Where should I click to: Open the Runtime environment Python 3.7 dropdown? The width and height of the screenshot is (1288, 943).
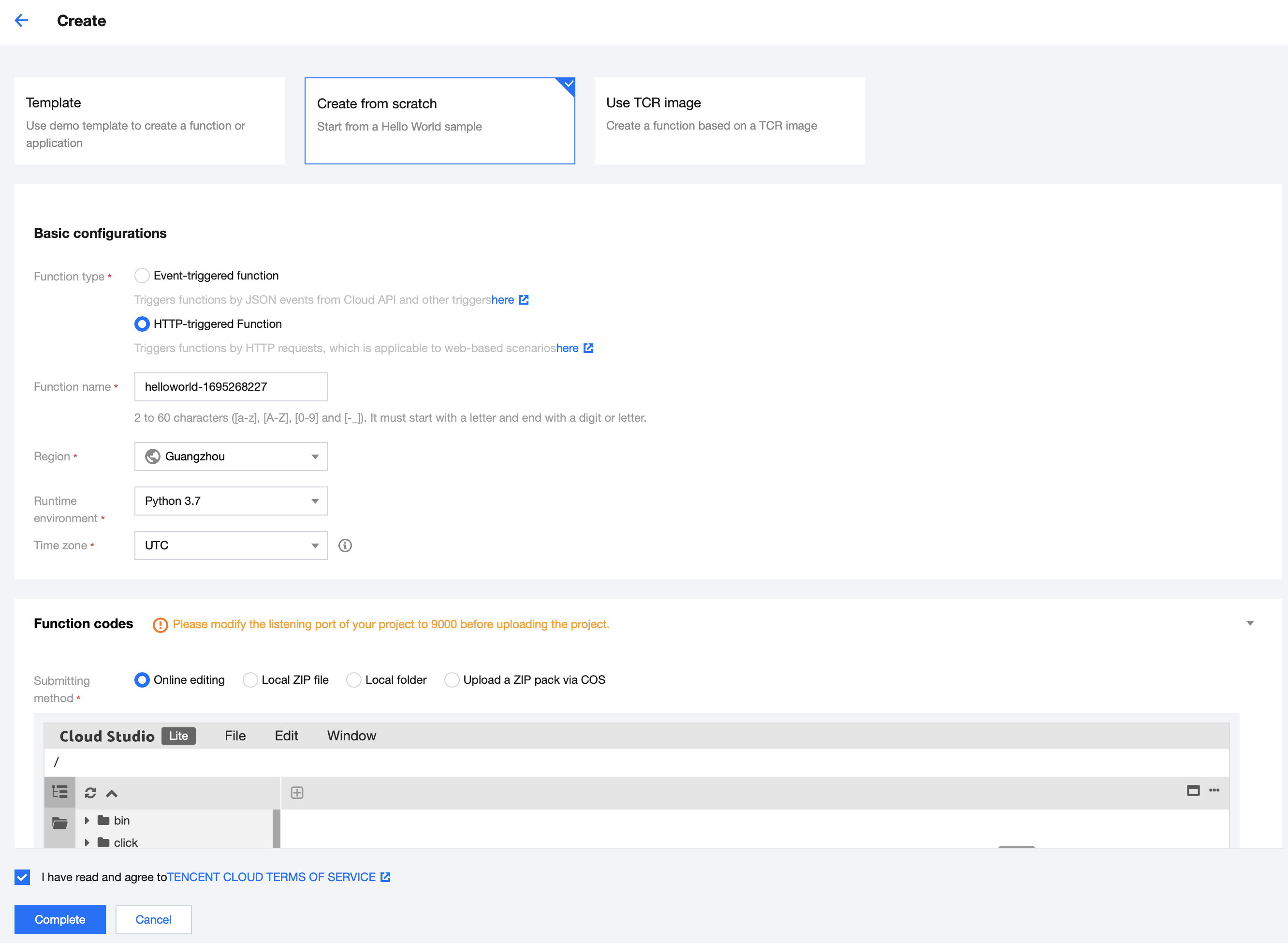pos(231,501)
